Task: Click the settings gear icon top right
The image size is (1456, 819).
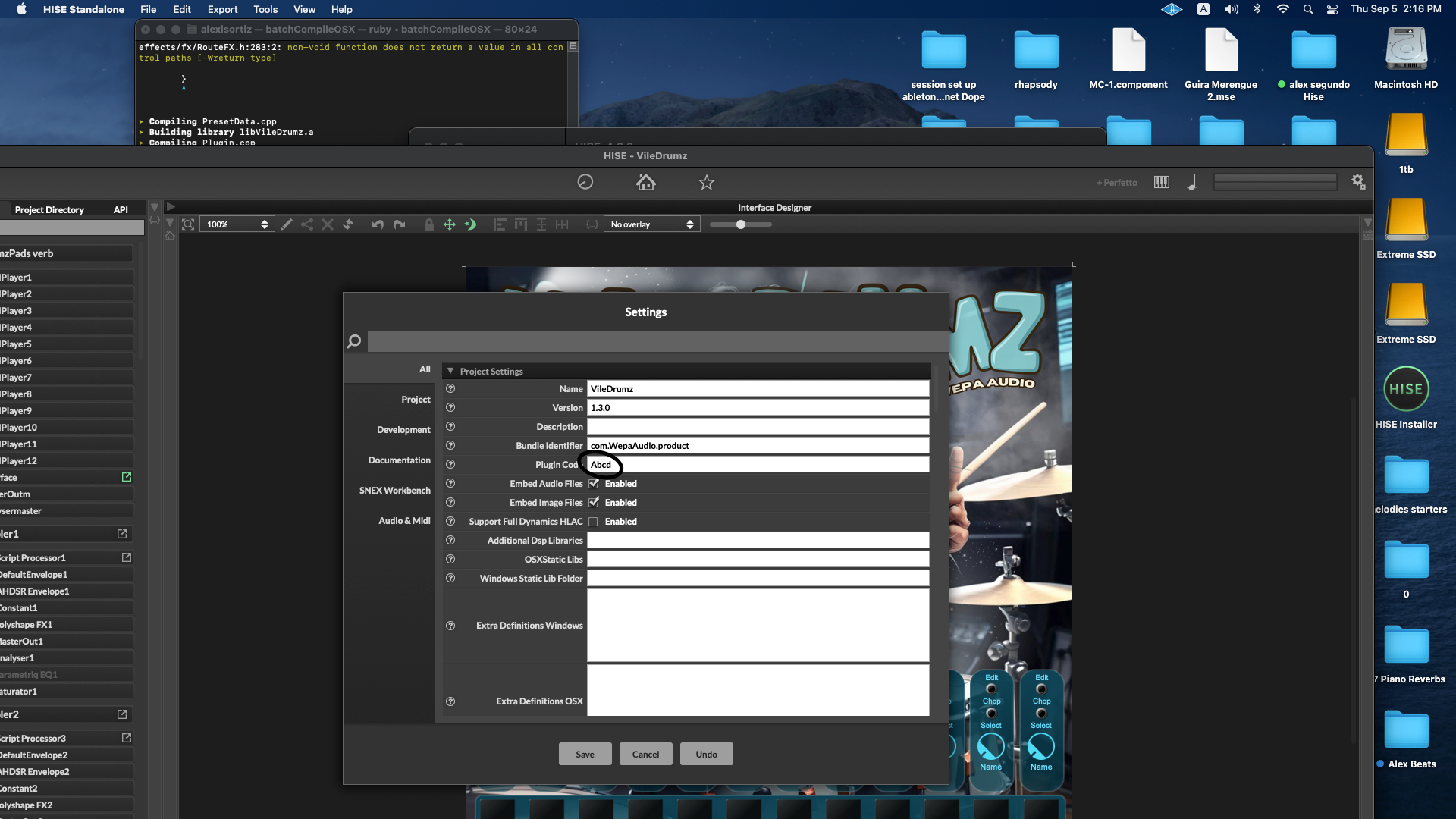Action: click(x=1358, y=182)
